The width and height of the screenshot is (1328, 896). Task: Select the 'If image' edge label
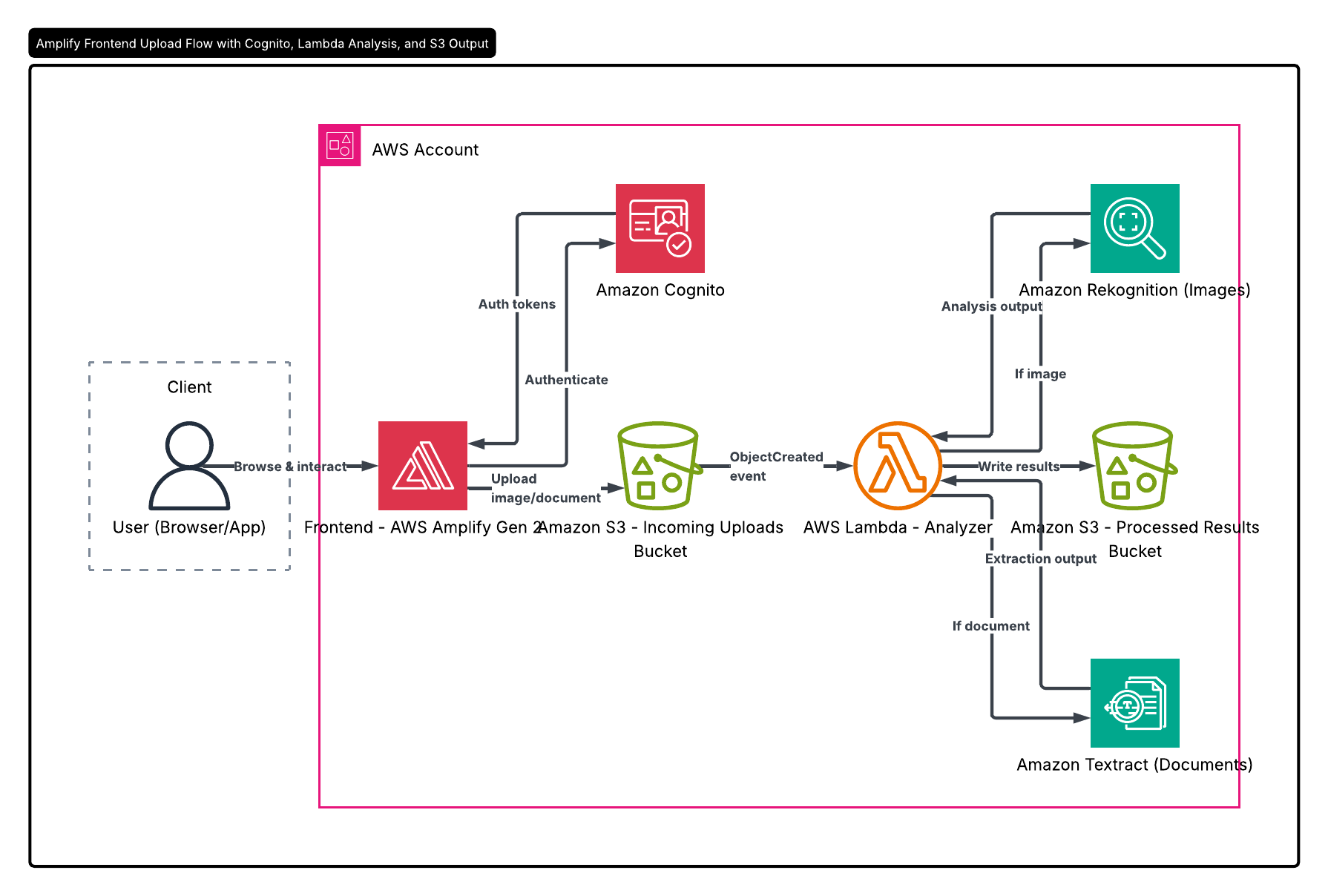(x=1041, y=374)
